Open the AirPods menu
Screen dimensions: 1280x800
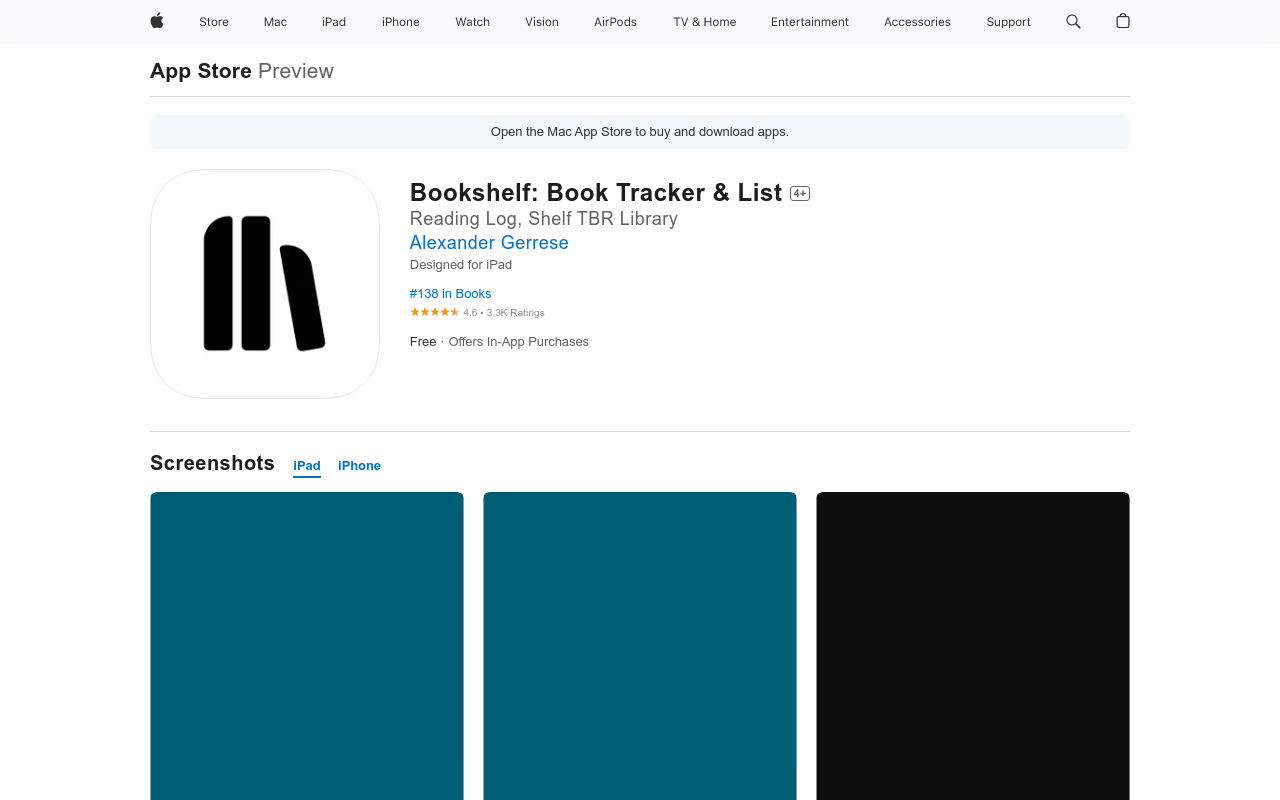click(x=615, y=22)
